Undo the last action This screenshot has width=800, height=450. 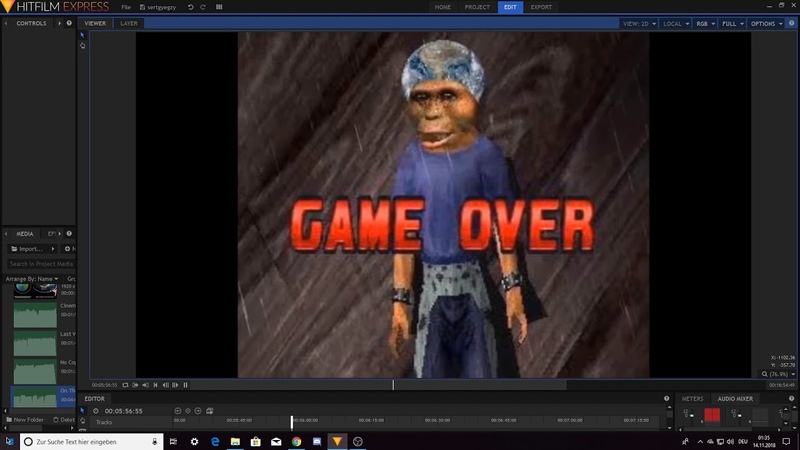[x=190, y=7]
